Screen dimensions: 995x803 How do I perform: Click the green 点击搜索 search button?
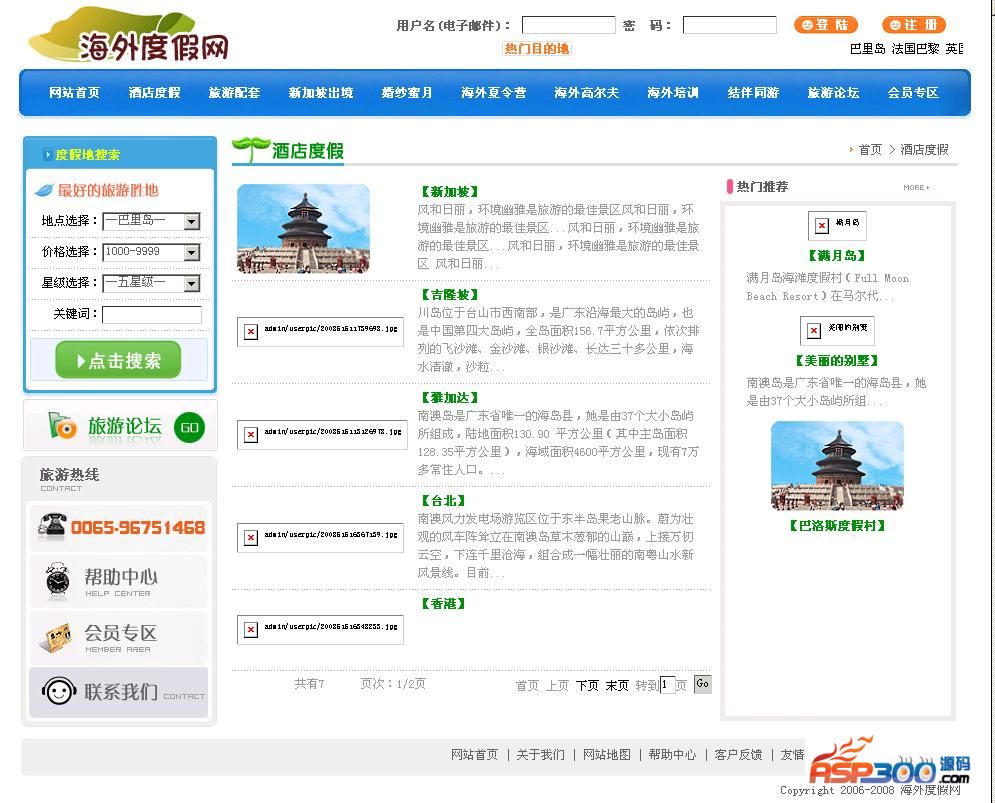pyautogui.click(x=118, y=360)
